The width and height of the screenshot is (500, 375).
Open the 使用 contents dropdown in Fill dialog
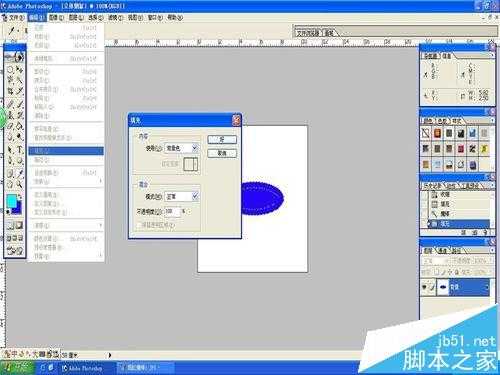pyautogui.click(x=182, y=148)
